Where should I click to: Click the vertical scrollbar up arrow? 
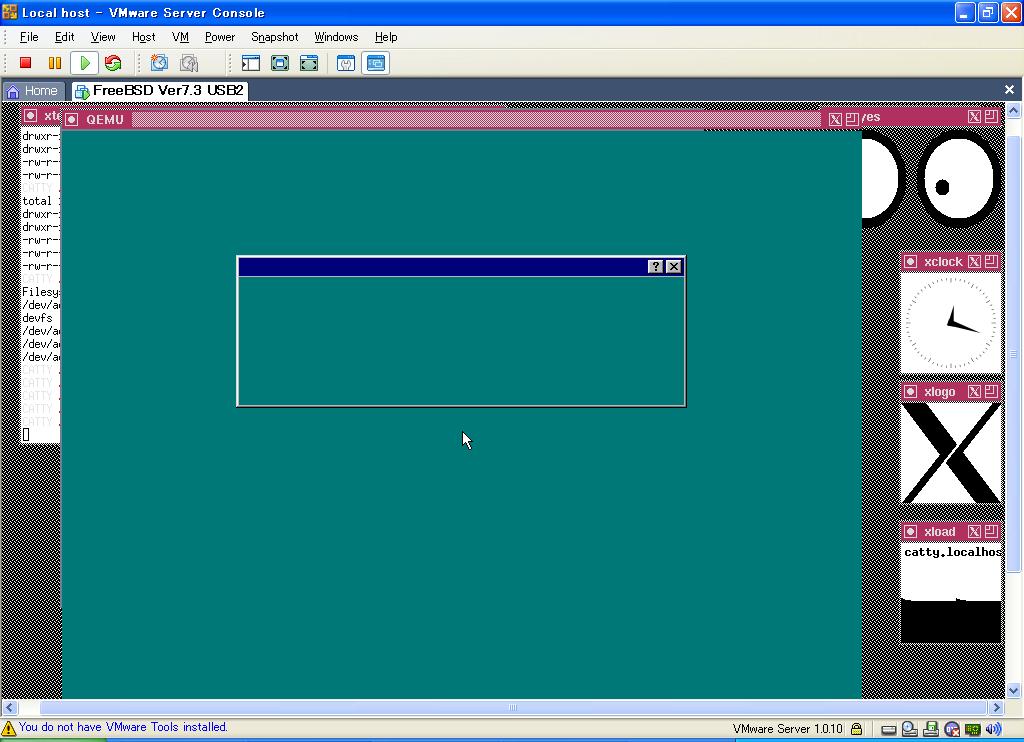pyautogui.click(x=1014, y=110)
